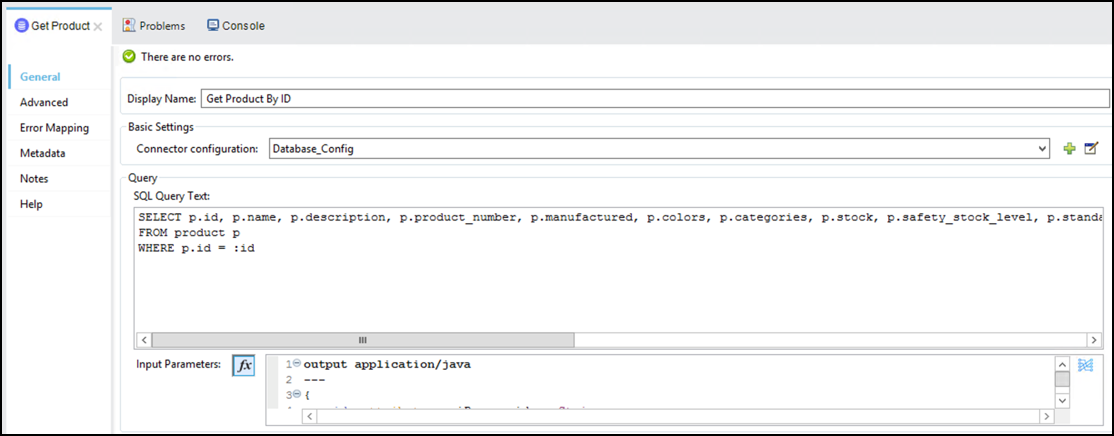Click the 'There are no errors.' message
Viewport: 1114px width, 436px height.
(x=188, y=57)
